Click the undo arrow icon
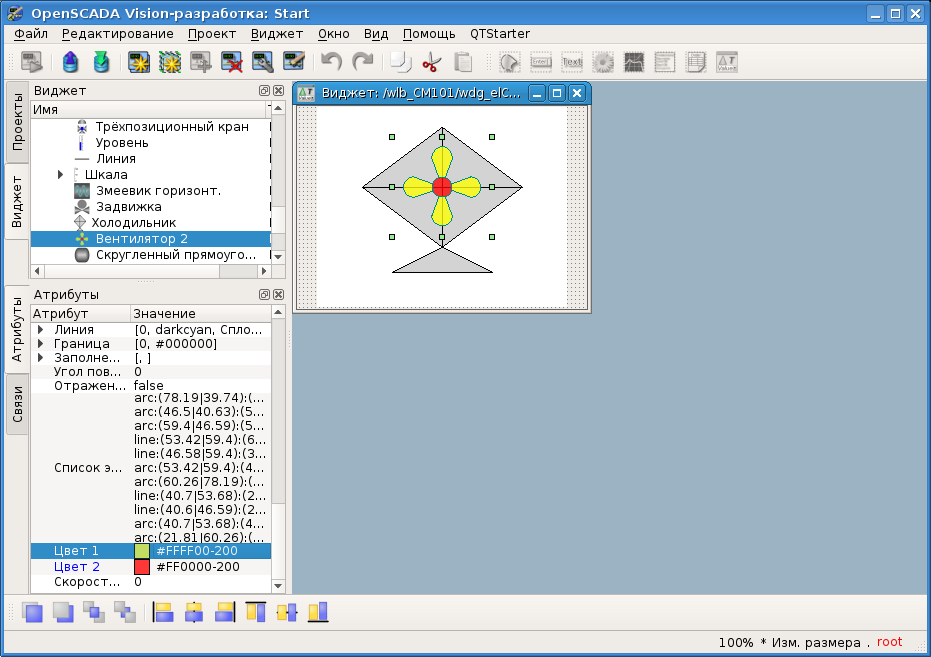Screen dimensions: 931x657 coord(331,63)
